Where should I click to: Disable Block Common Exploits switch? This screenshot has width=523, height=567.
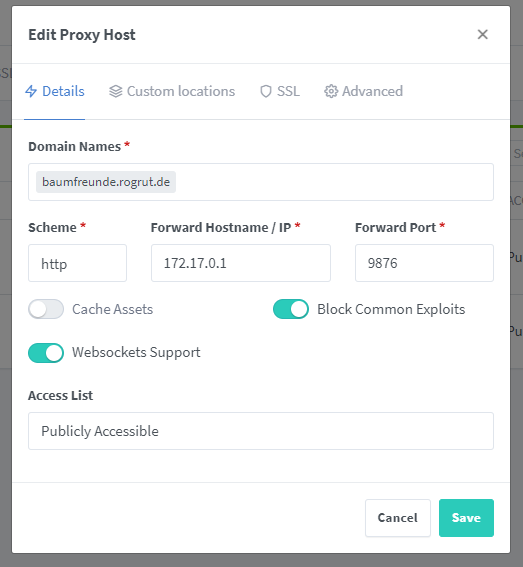click(x=291, y=309)
